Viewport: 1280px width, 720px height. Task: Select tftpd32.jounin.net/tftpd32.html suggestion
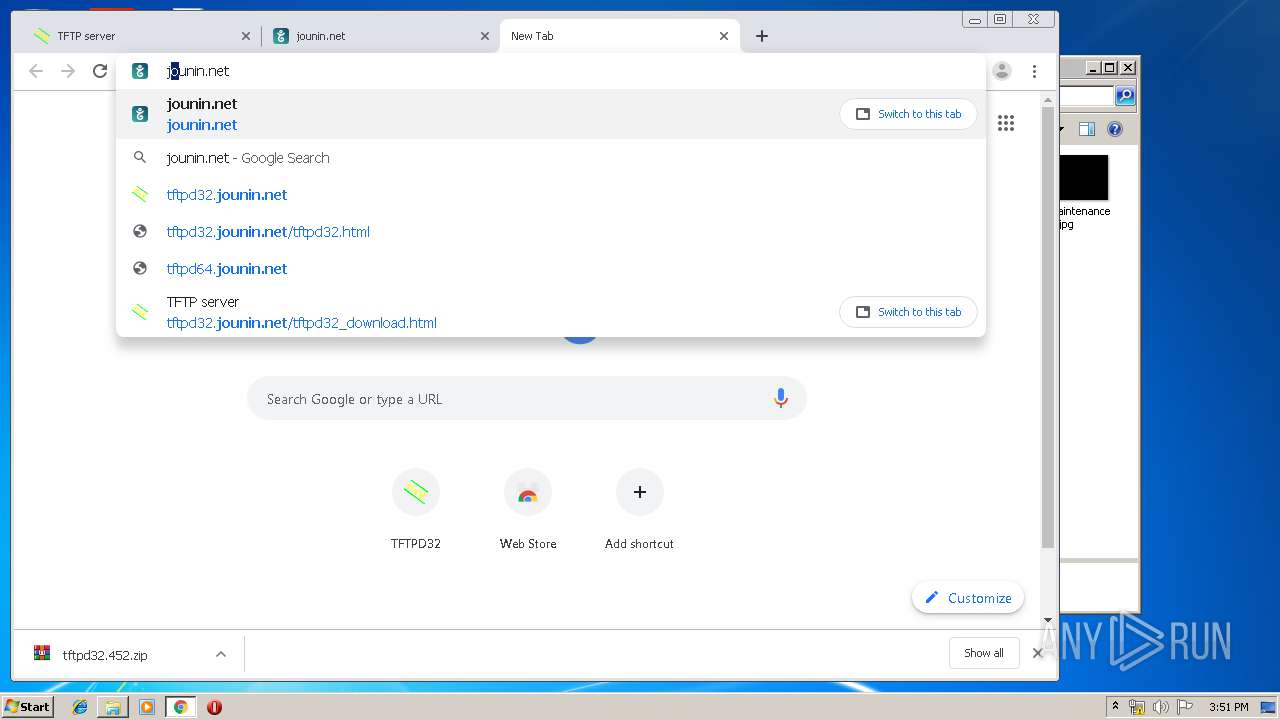pos(550,232)
